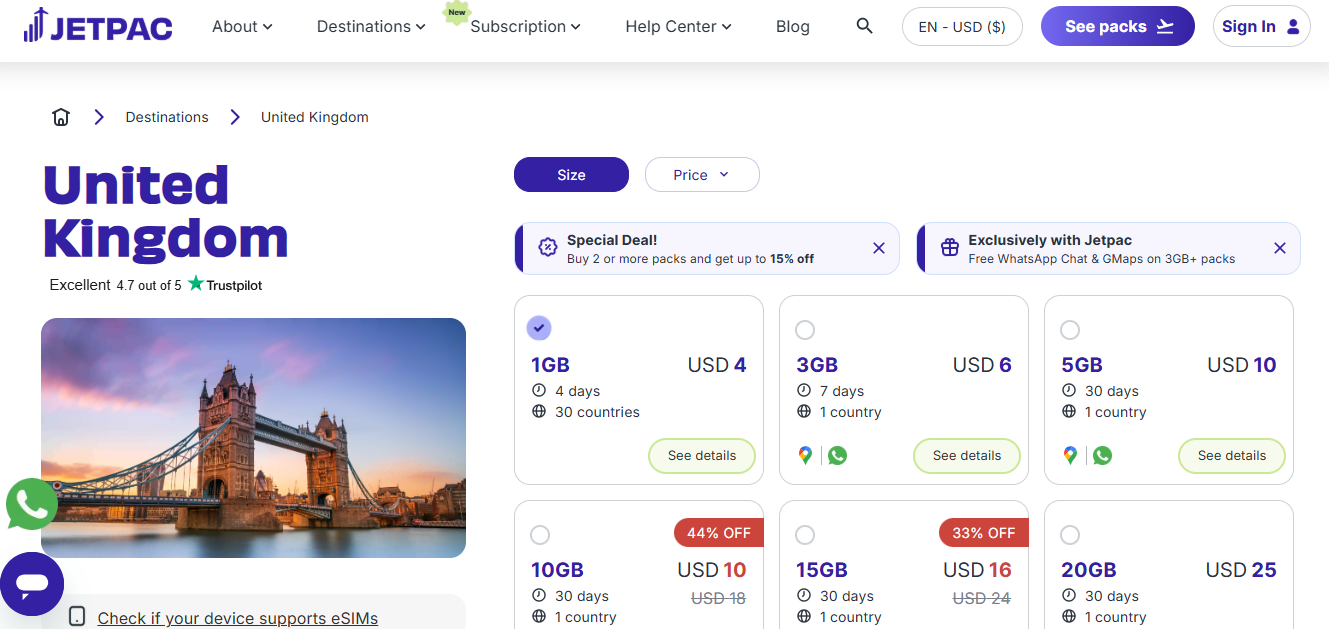Click the Sign In button

tap(1261, 27)
